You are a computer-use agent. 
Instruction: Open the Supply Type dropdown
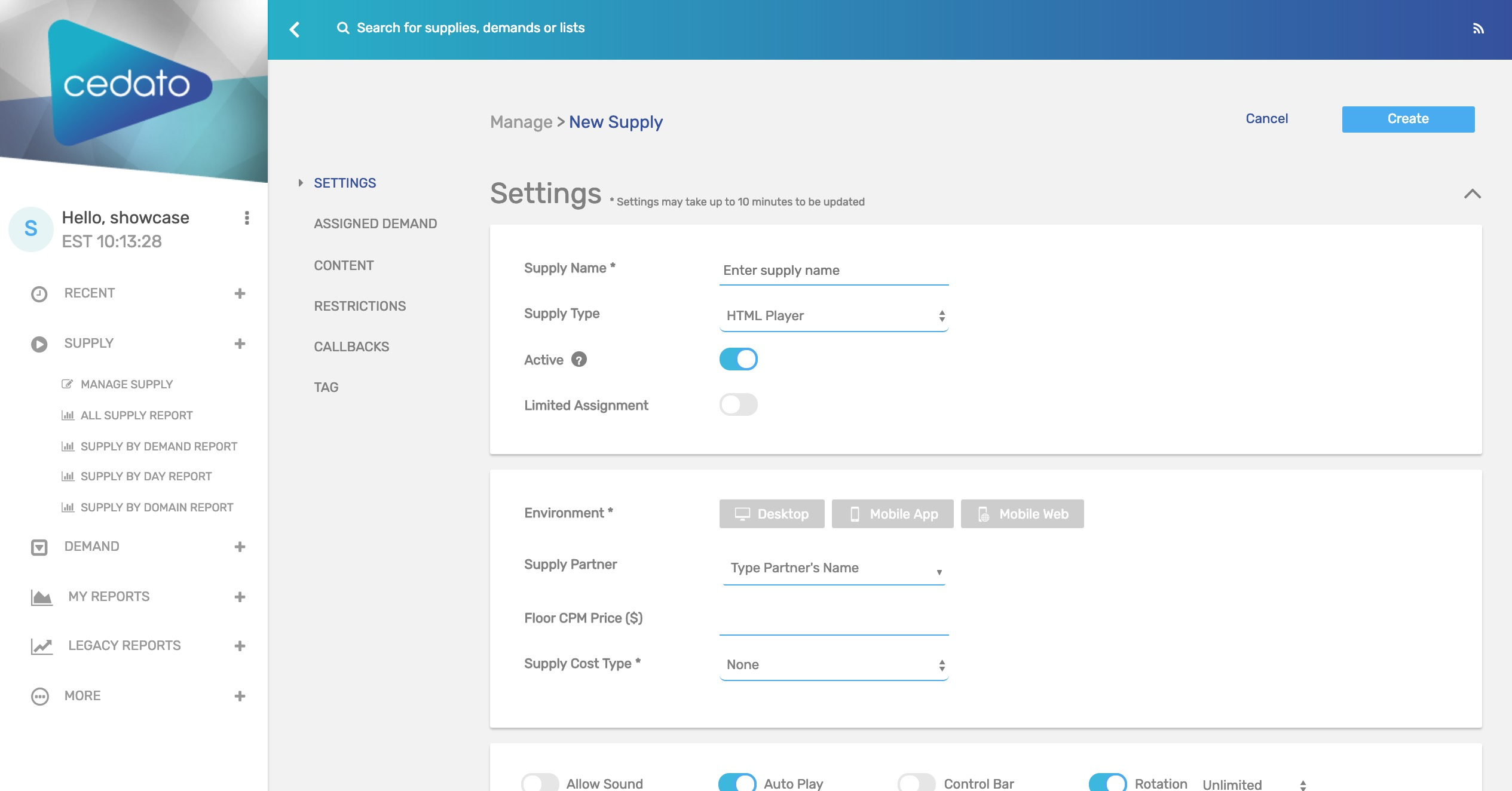click(x=834, y=316)
